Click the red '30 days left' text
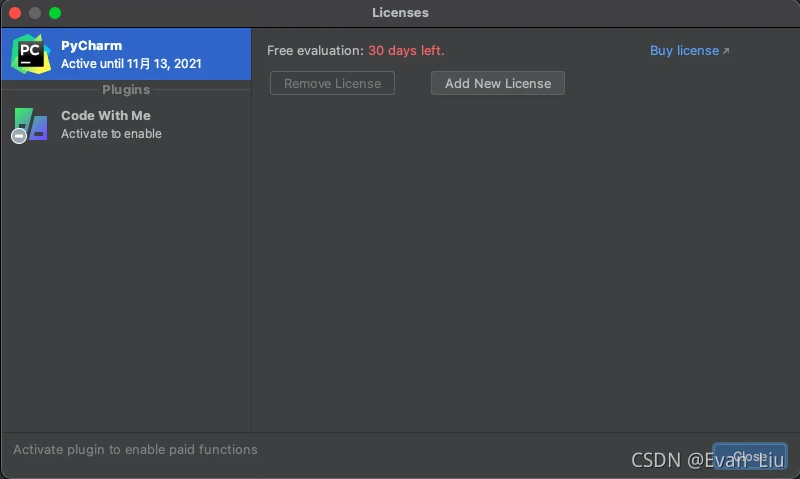The width and height of the screenshot is (800, 479). pyautogui.click(x=406, y=50)
